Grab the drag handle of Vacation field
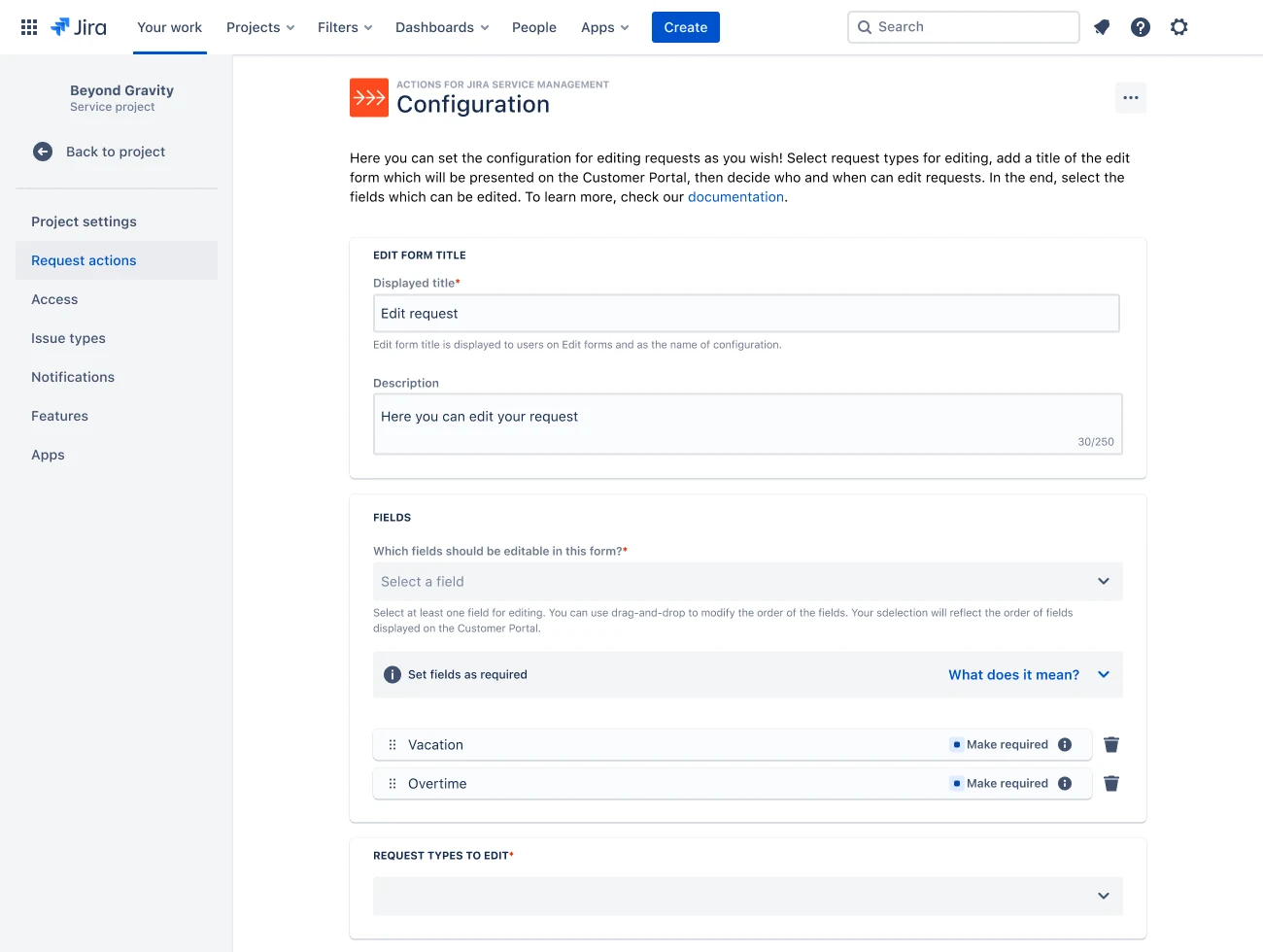This screenshot has width=1263, height=952. (393, 745)
